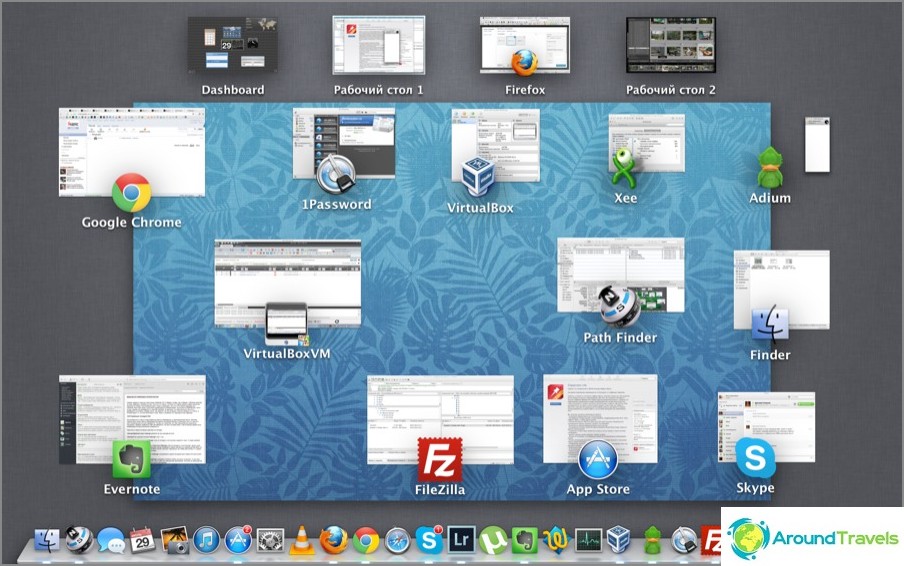Open 1Password from the Dock
904x566 pixels.
(x=684, y=541)
